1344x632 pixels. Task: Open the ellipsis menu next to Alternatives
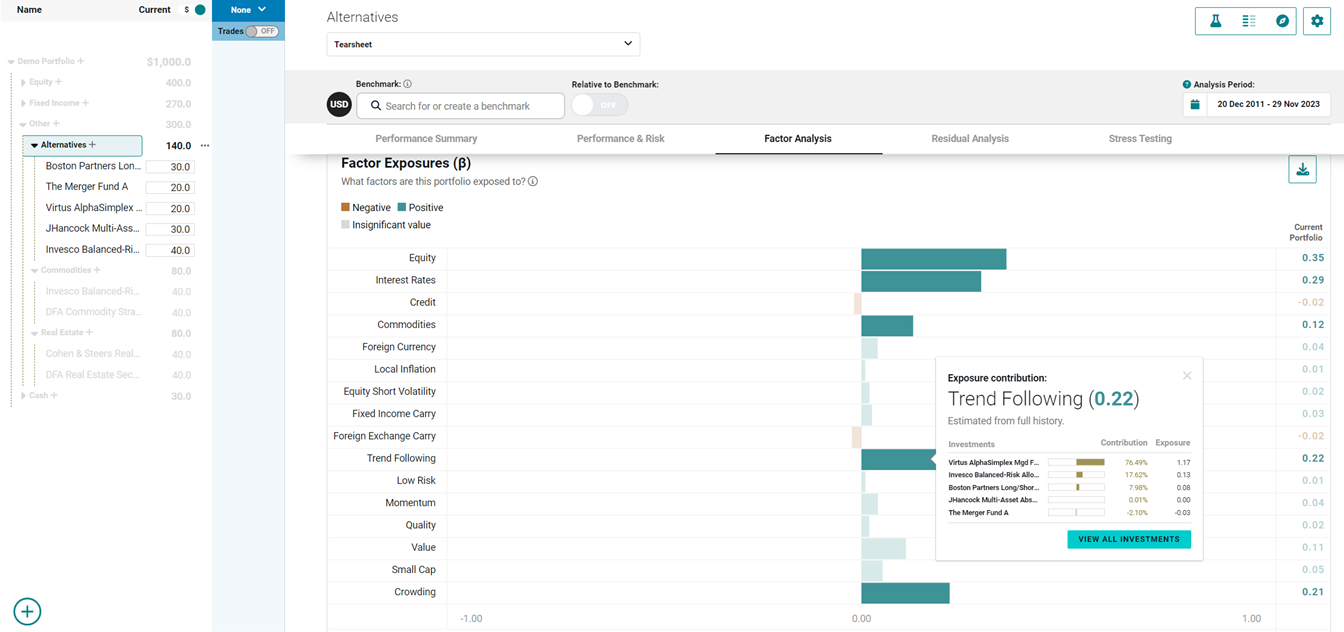click(204, 145)
